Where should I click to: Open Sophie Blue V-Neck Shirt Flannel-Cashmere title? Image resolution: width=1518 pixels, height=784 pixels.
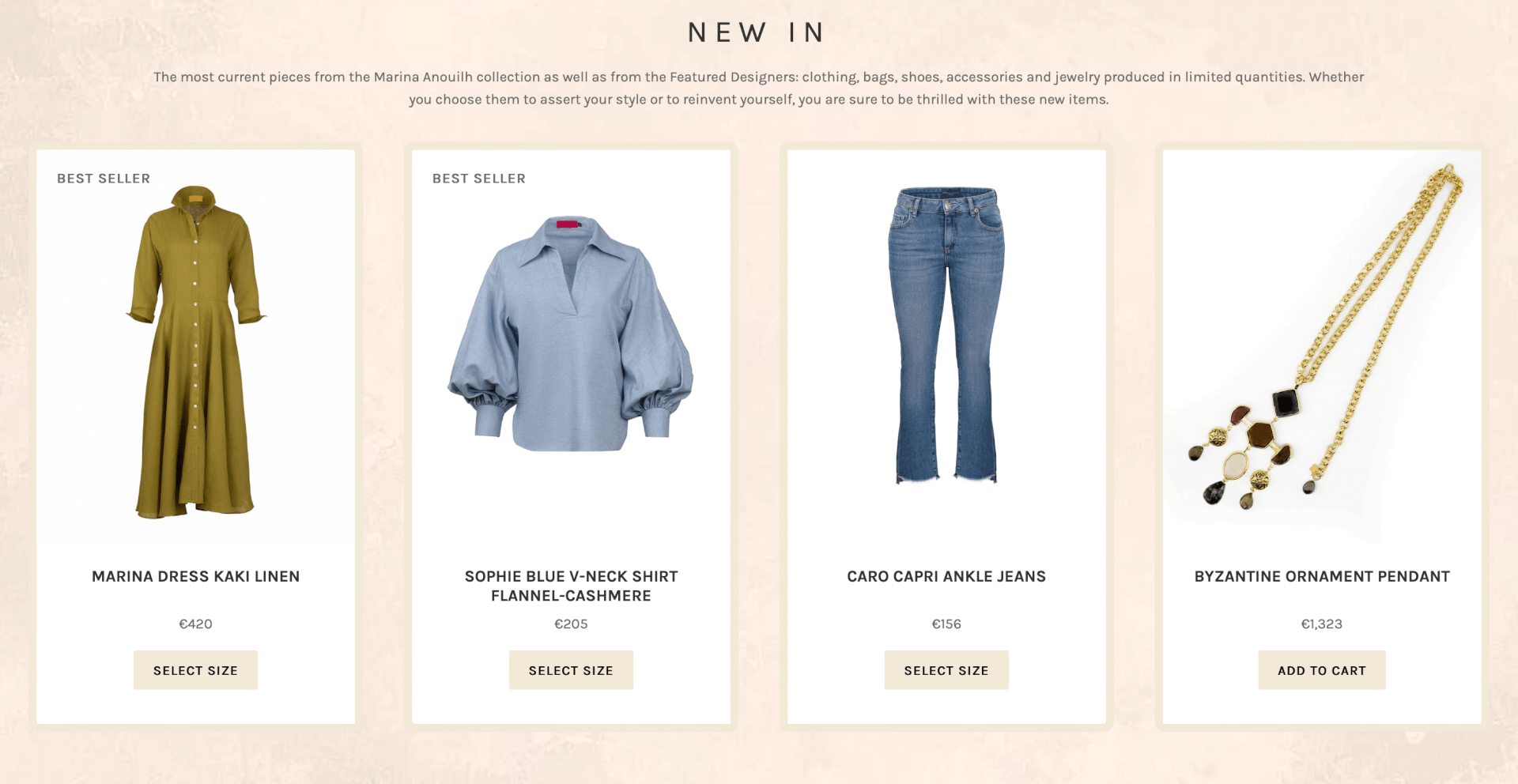(571, 586)
